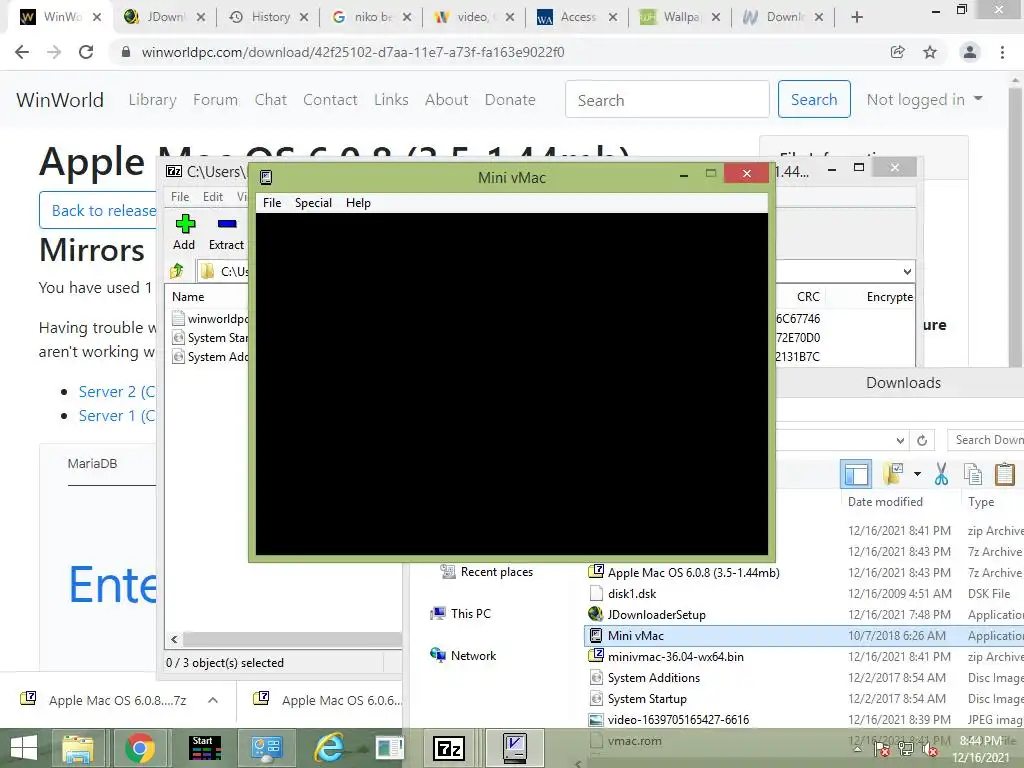Switch to the niko Google browser tab

372,17
